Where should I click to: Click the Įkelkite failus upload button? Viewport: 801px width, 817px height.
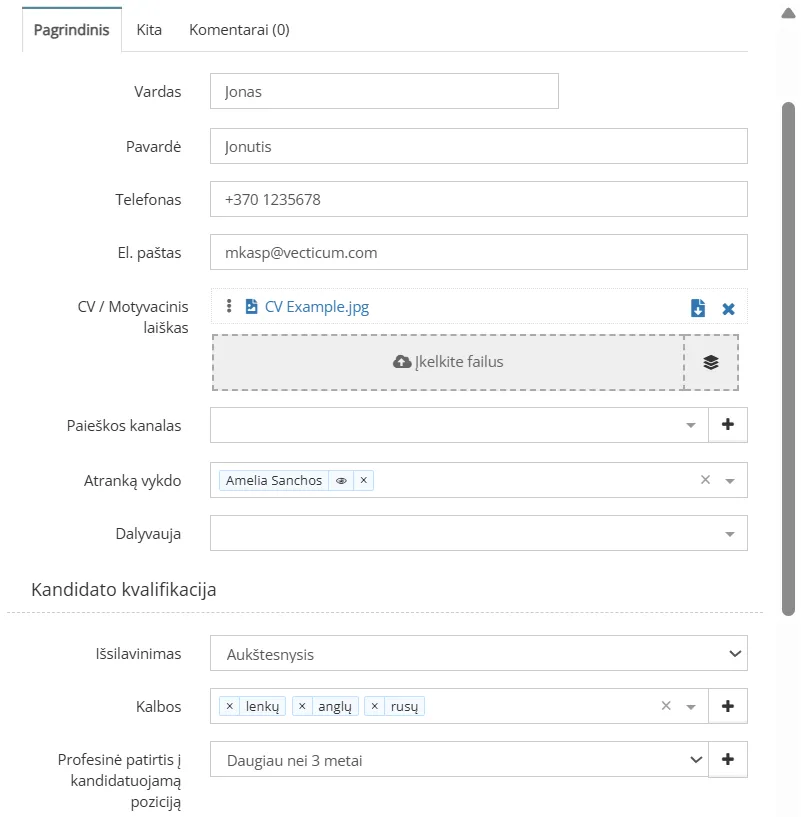[448, 362]
